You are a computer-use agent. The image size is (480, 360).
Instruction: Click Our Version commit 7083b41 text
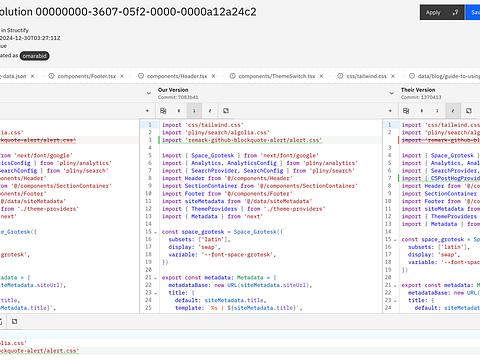(x=178, y=97)
